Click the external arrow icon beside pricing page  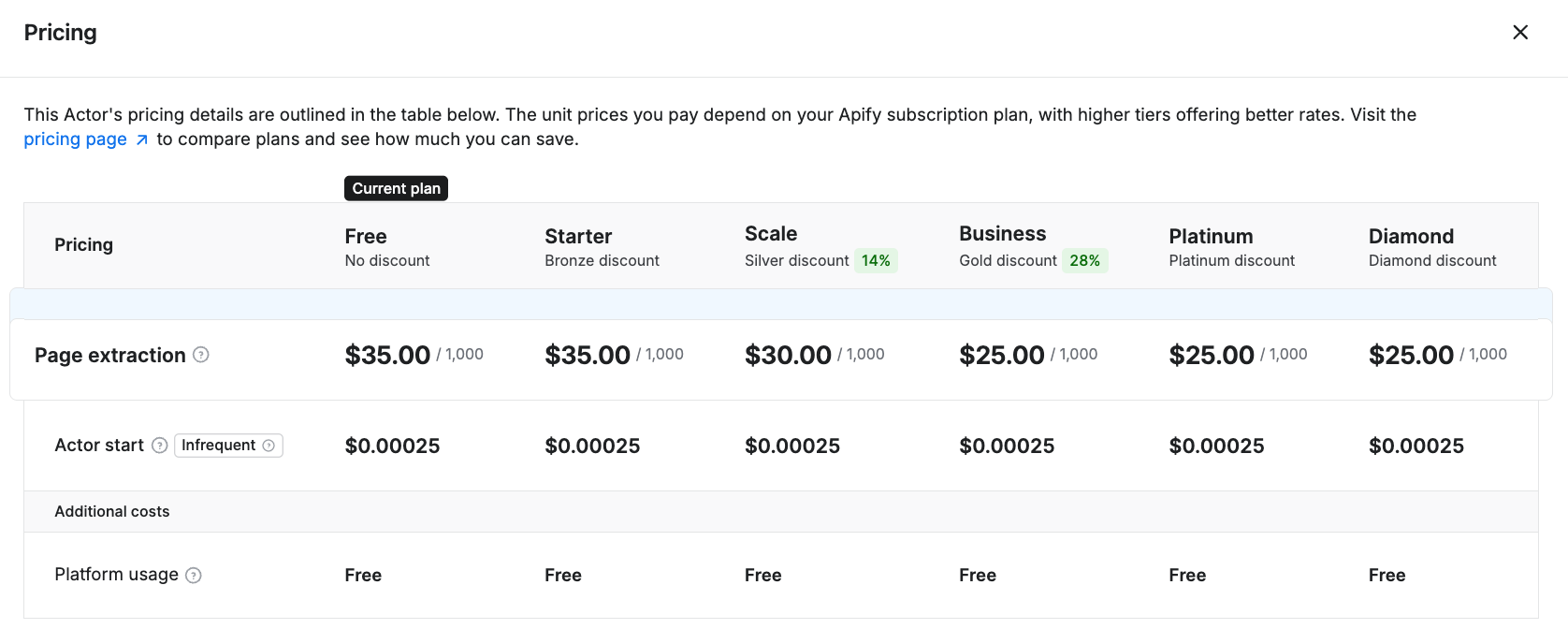(142, 140)
